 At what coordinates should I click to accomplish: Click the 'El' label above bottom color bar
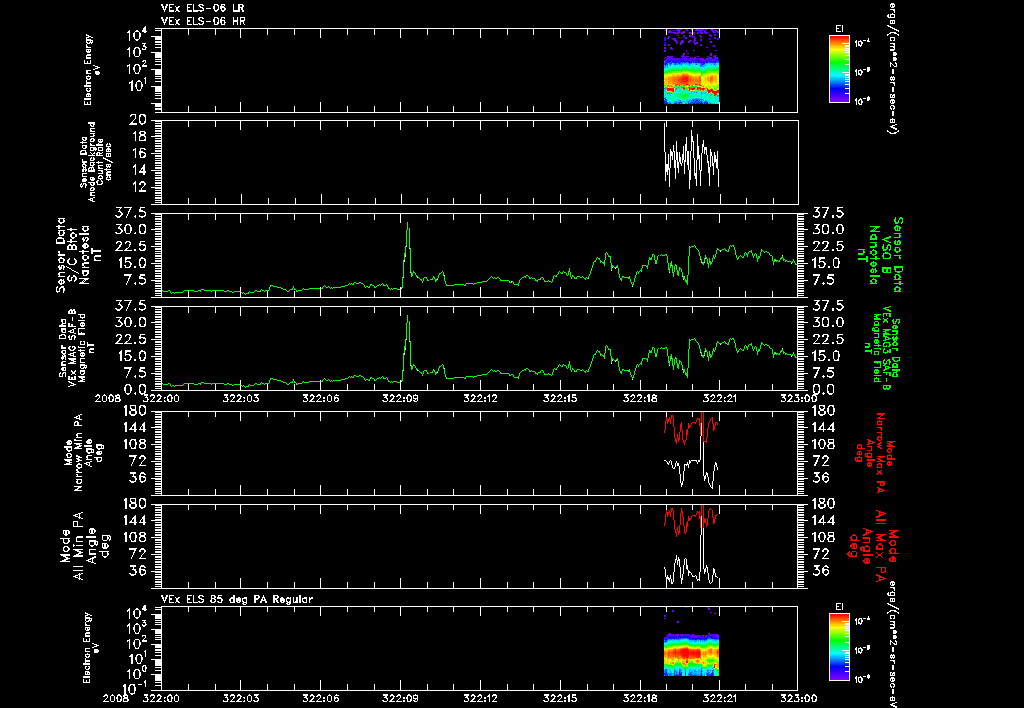[x=839, y=607]
